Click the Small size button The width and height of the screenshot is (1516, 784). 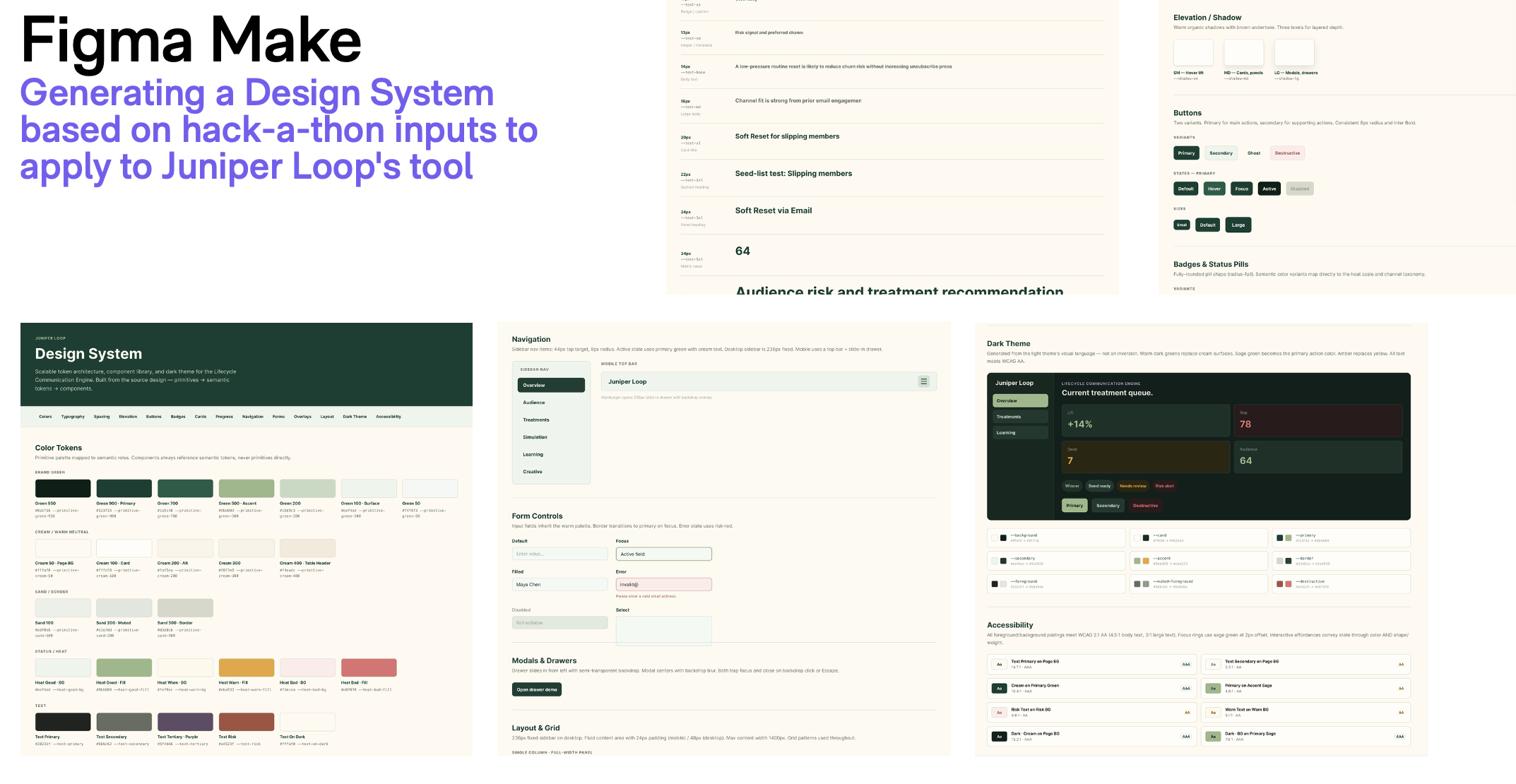[x=1182, y=225]
